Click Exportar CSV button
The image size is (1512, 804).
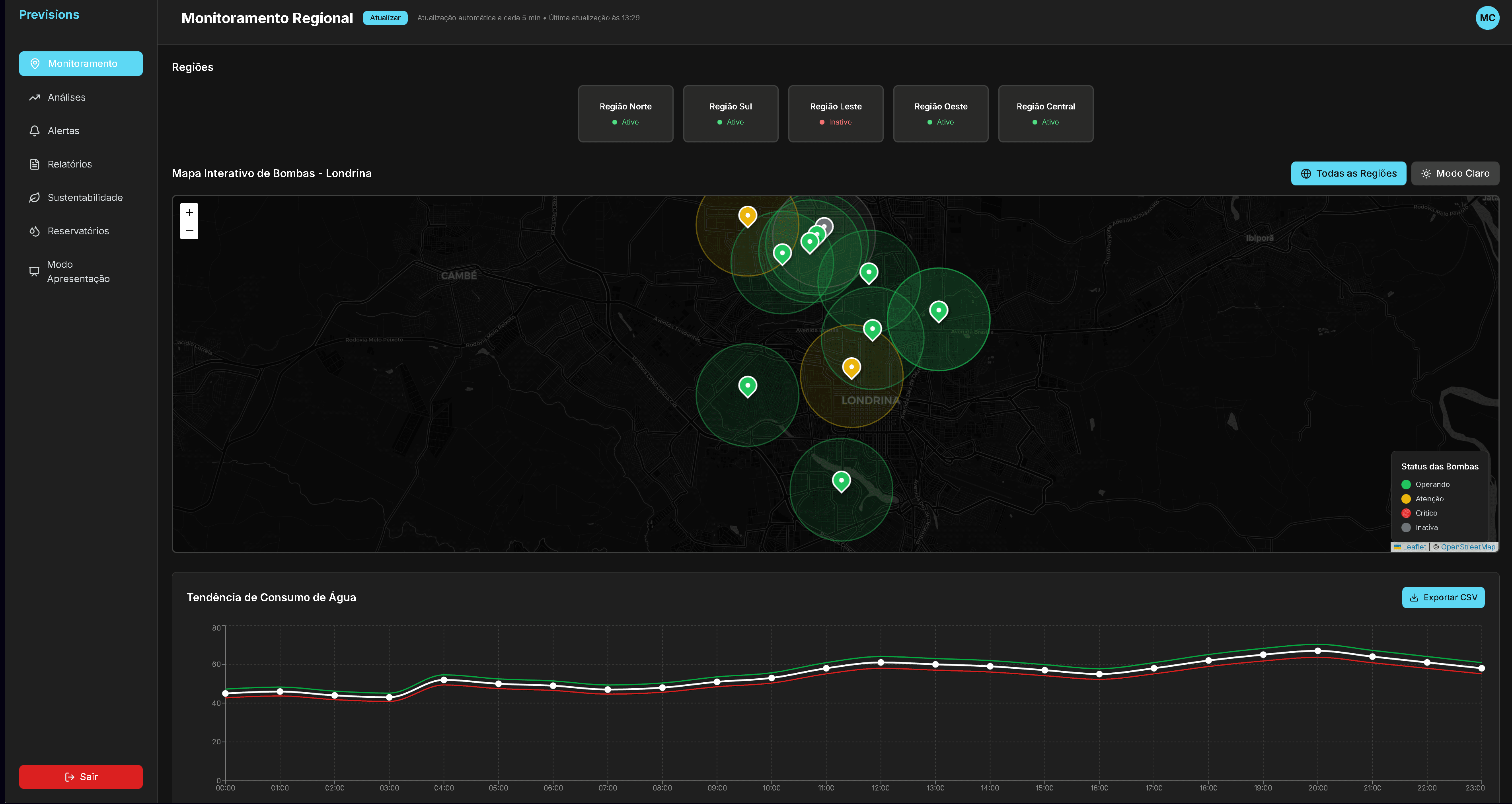click(1443, 598)
